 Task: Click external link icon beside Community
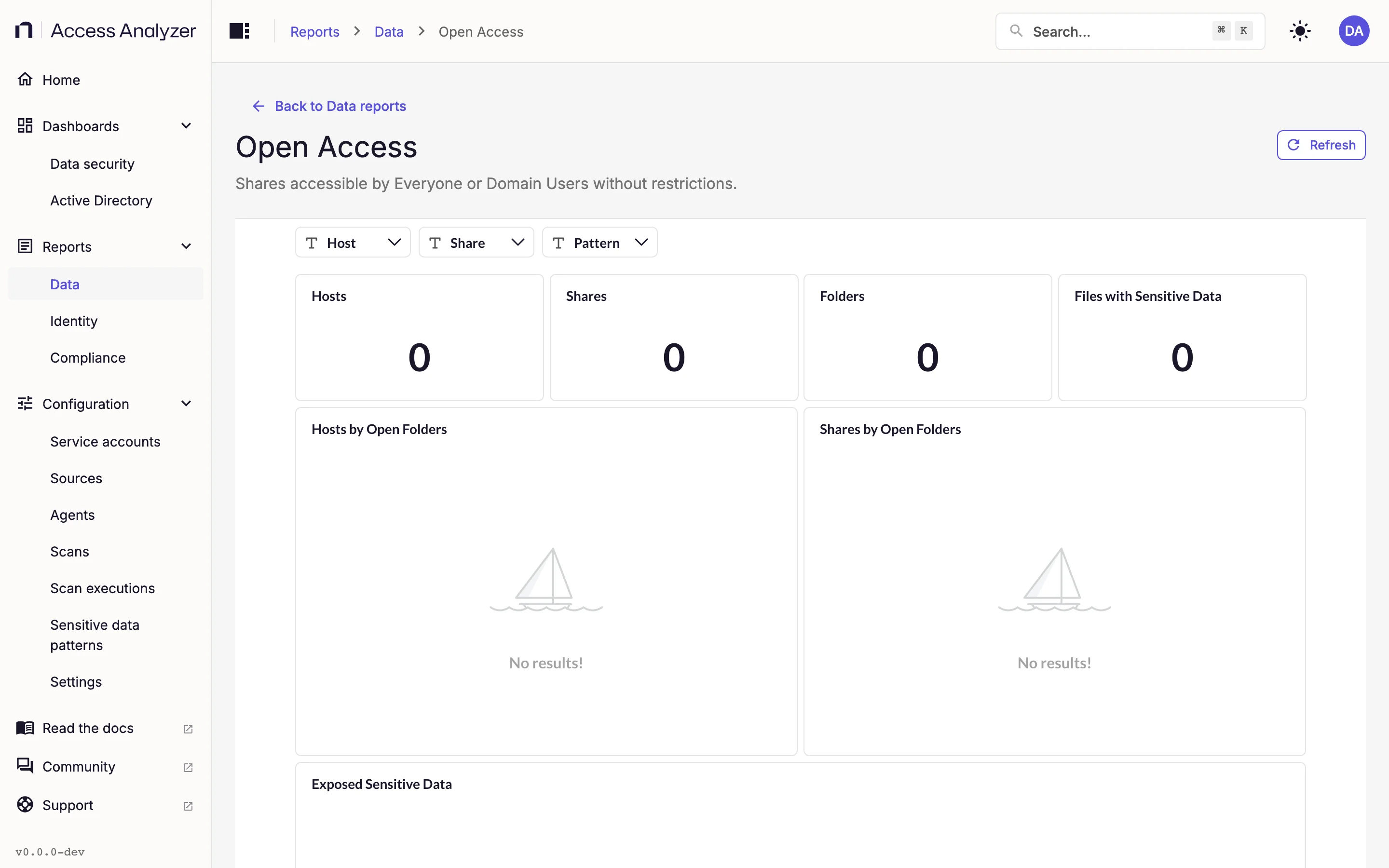coord(188,767)
